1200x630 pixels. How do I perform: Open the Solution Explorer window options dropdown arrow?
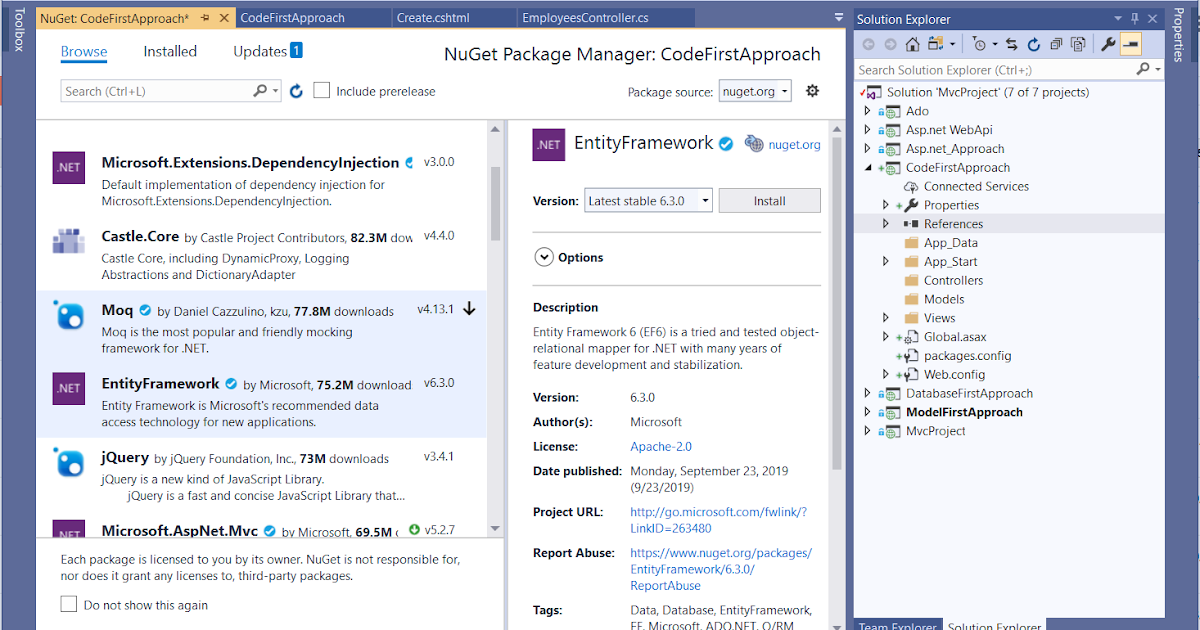1118,19
